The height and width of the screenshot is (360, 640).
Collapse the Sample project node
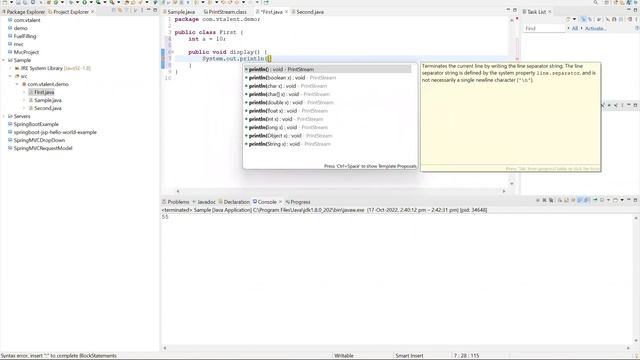click(4, 60)
